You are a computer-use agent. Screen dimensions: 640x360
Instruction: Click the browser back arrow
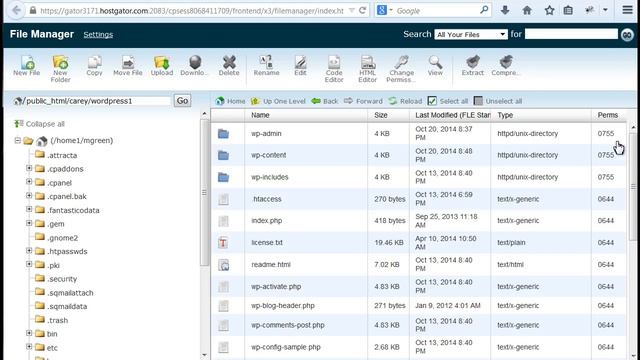coord(17,10)
